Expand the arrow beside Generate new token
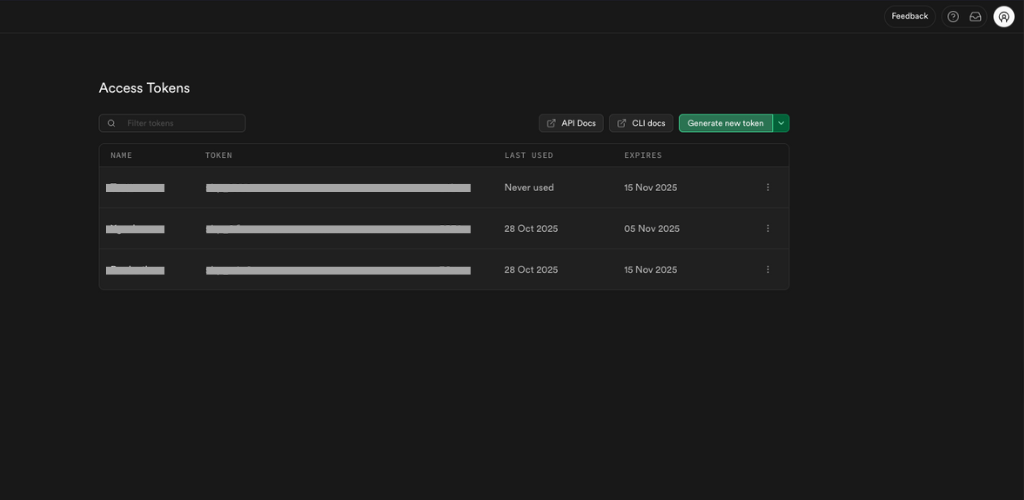 tap(781, 123)
